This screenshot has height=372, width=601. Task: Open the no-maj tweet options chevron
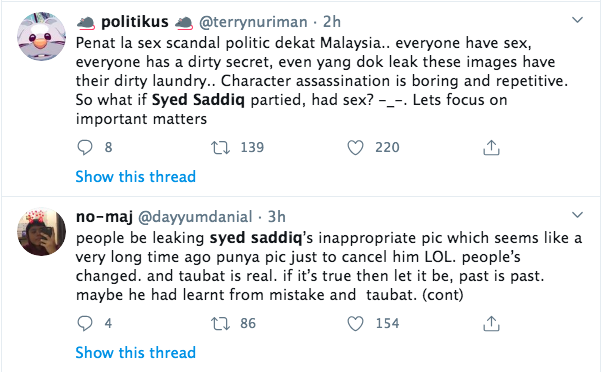pos(577,215)
